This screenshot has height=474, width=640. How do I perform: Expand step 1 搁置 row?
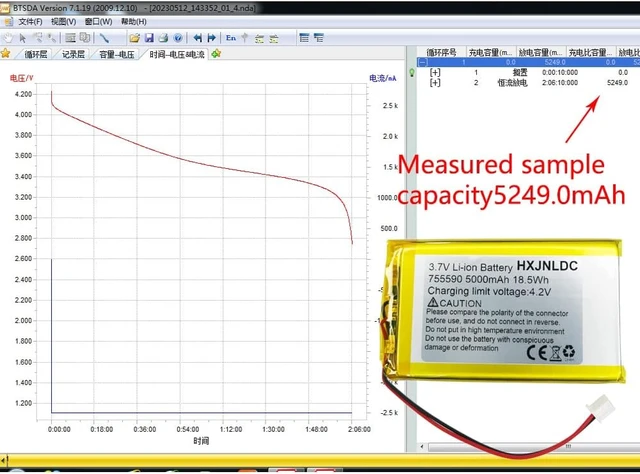435,72
